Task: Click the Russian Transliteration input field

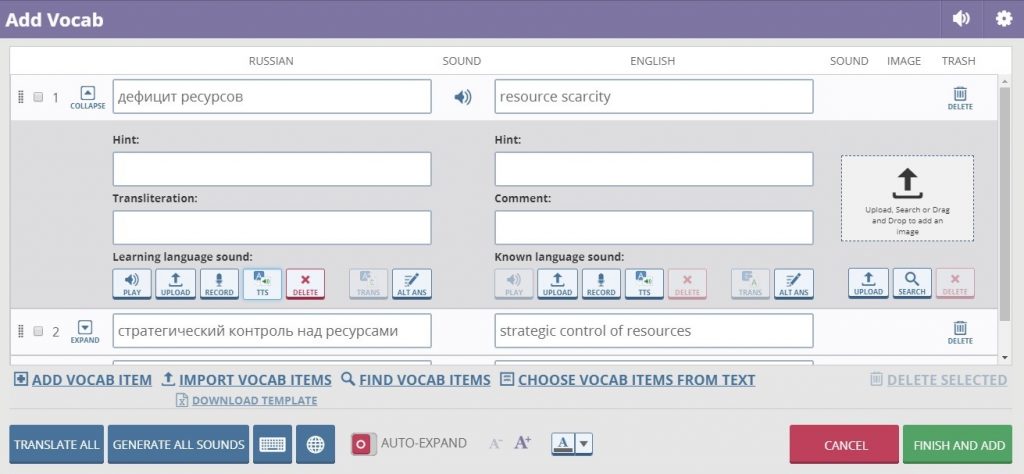Action: [272, 228]
